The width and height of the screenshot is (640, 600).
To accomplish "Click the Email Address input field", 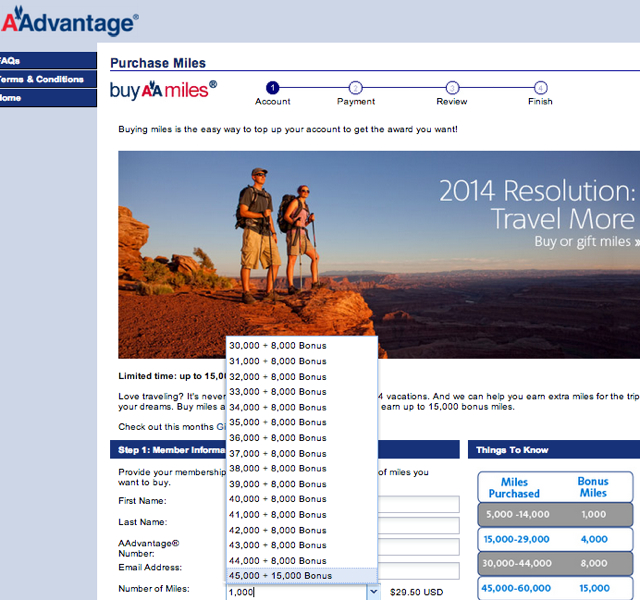I will pos(418,571).
